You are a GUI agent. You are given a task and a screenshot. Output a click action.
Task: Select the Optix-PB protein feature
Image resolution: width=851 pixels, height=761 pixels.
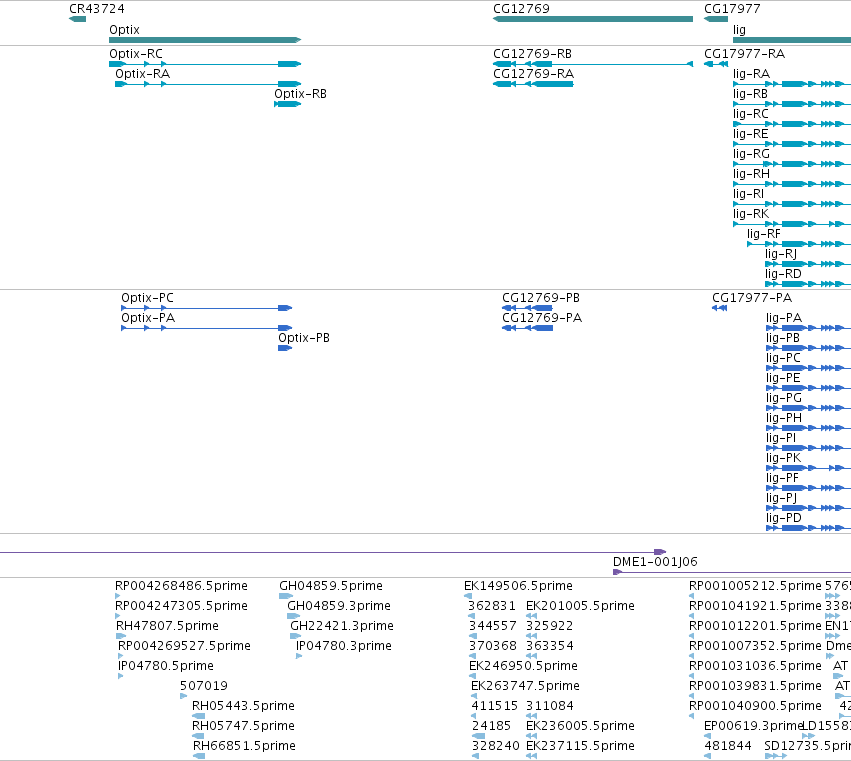(x=285, y=348)
